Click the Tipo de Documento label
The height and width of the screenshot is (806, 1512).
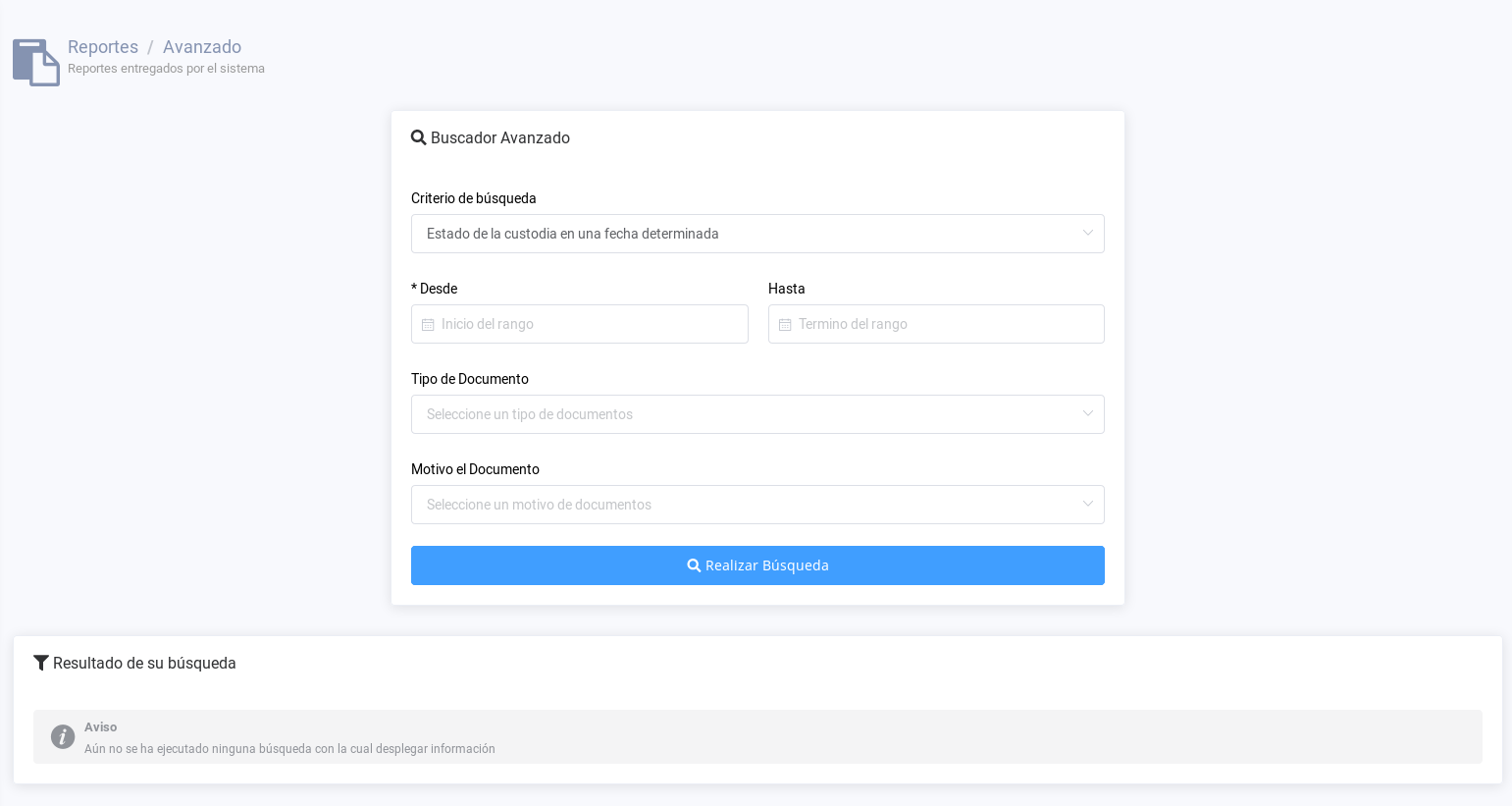[x=470, y=379]
